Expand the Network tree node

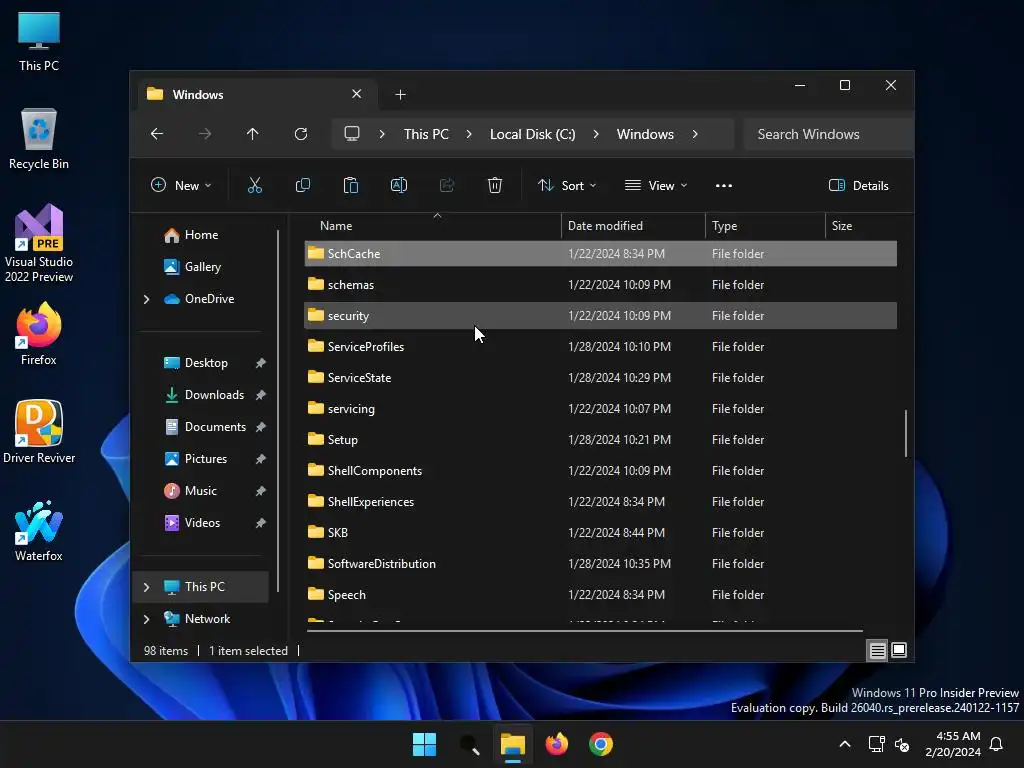point(146,619)
